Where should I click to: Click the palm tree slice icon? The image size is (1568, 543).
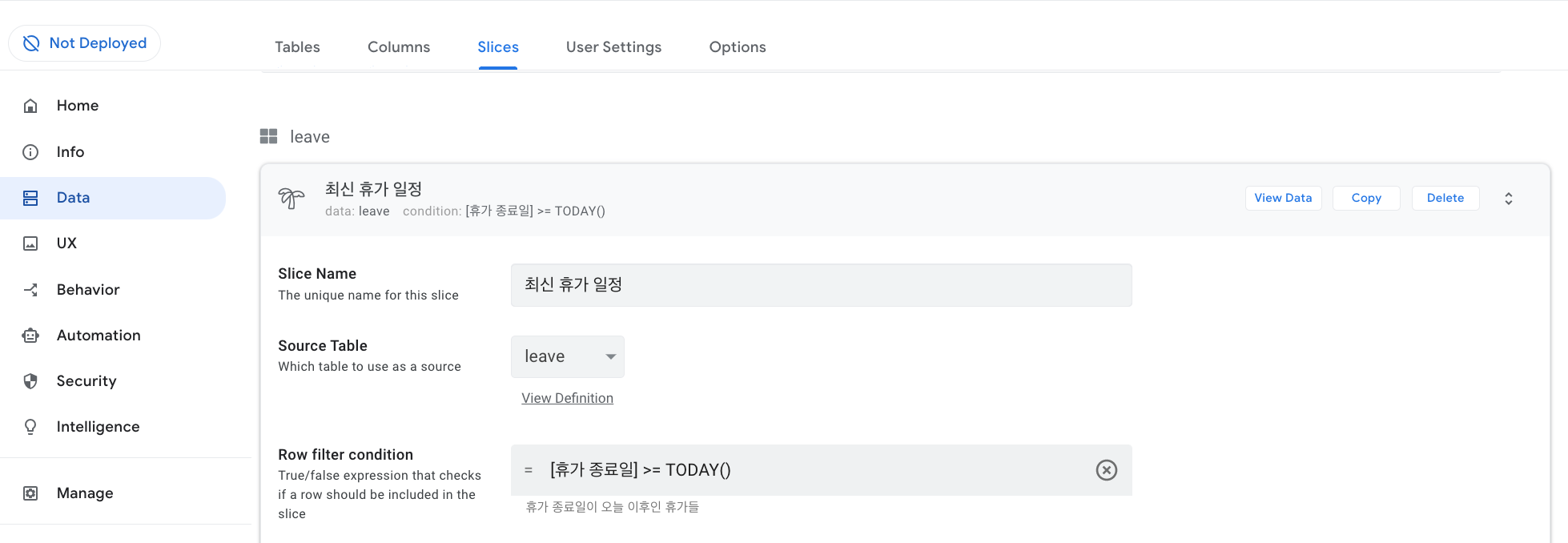291,199
